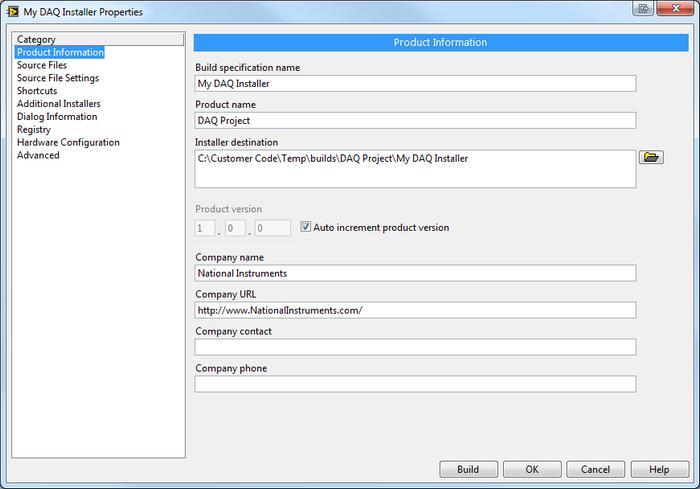Click the product version fix number field
Viewport: 700px width, 489px height.
pyautogui.click(x=273, y=228)
